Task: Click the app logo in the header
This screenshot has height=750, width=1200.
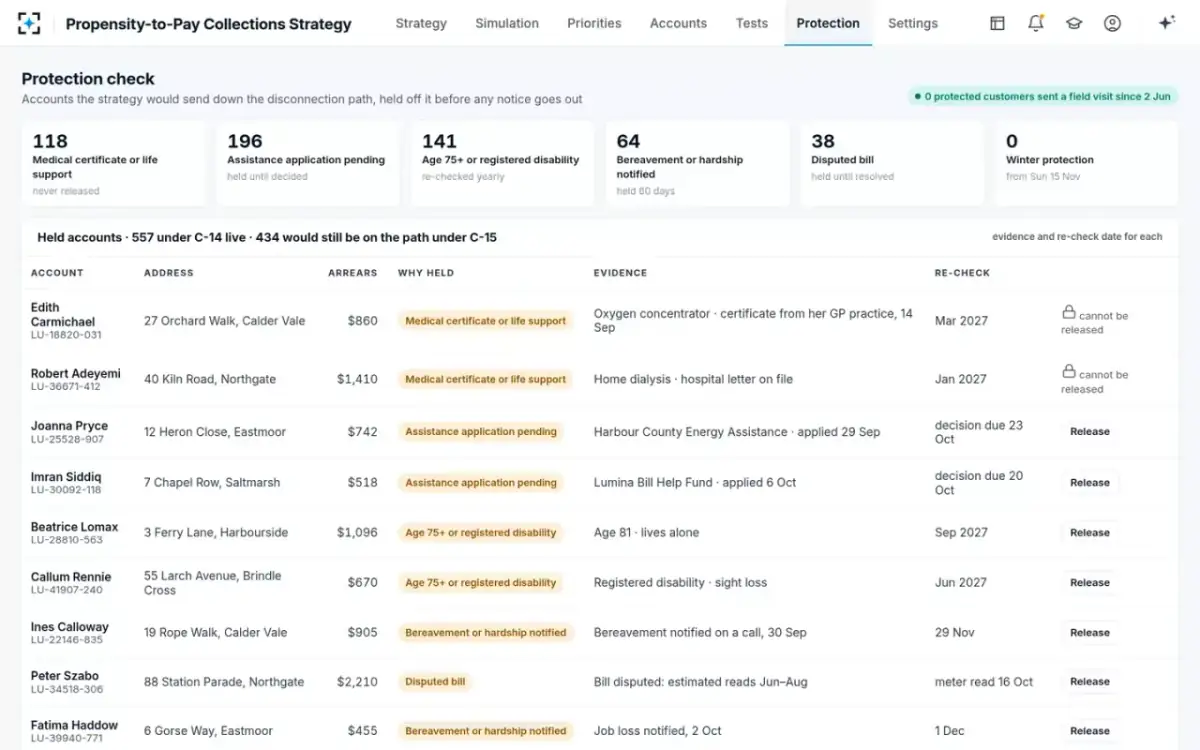Action: [x=29, y=23]
